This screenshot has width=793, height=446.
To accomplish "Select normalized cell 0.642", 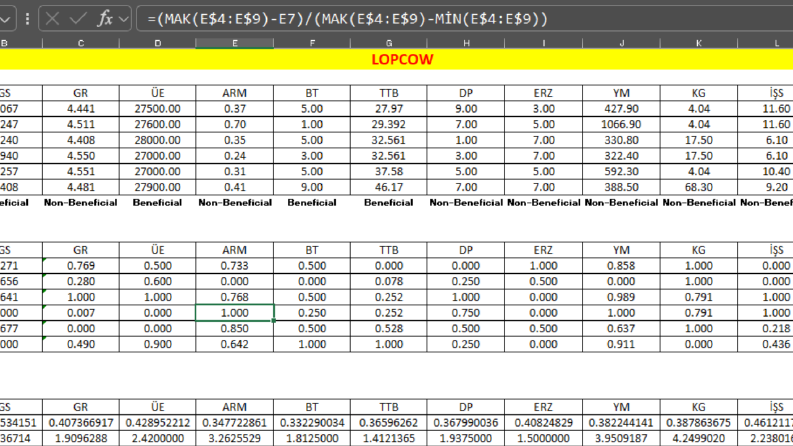I will pos(235,344).
